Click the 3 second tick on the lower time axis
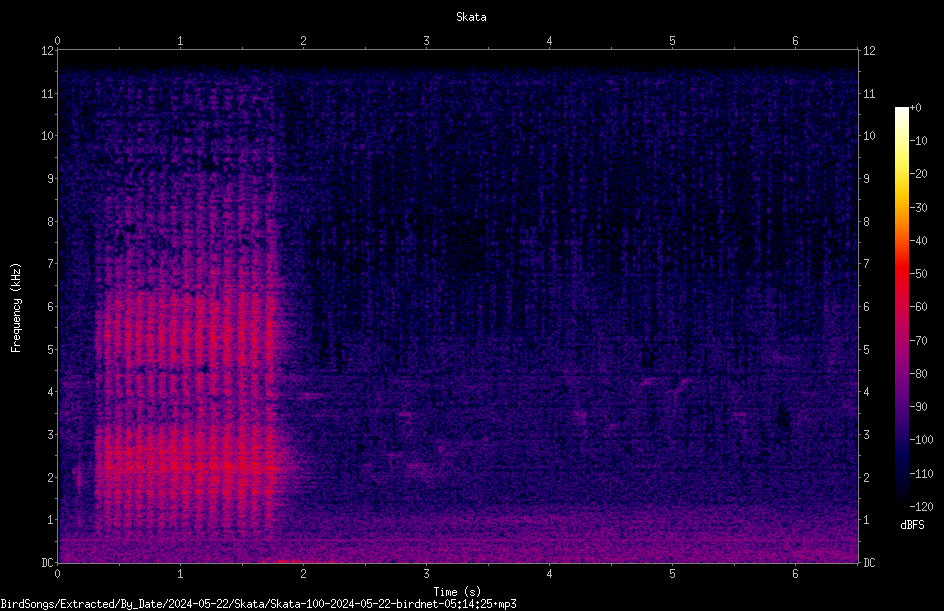 pos(426,574)
